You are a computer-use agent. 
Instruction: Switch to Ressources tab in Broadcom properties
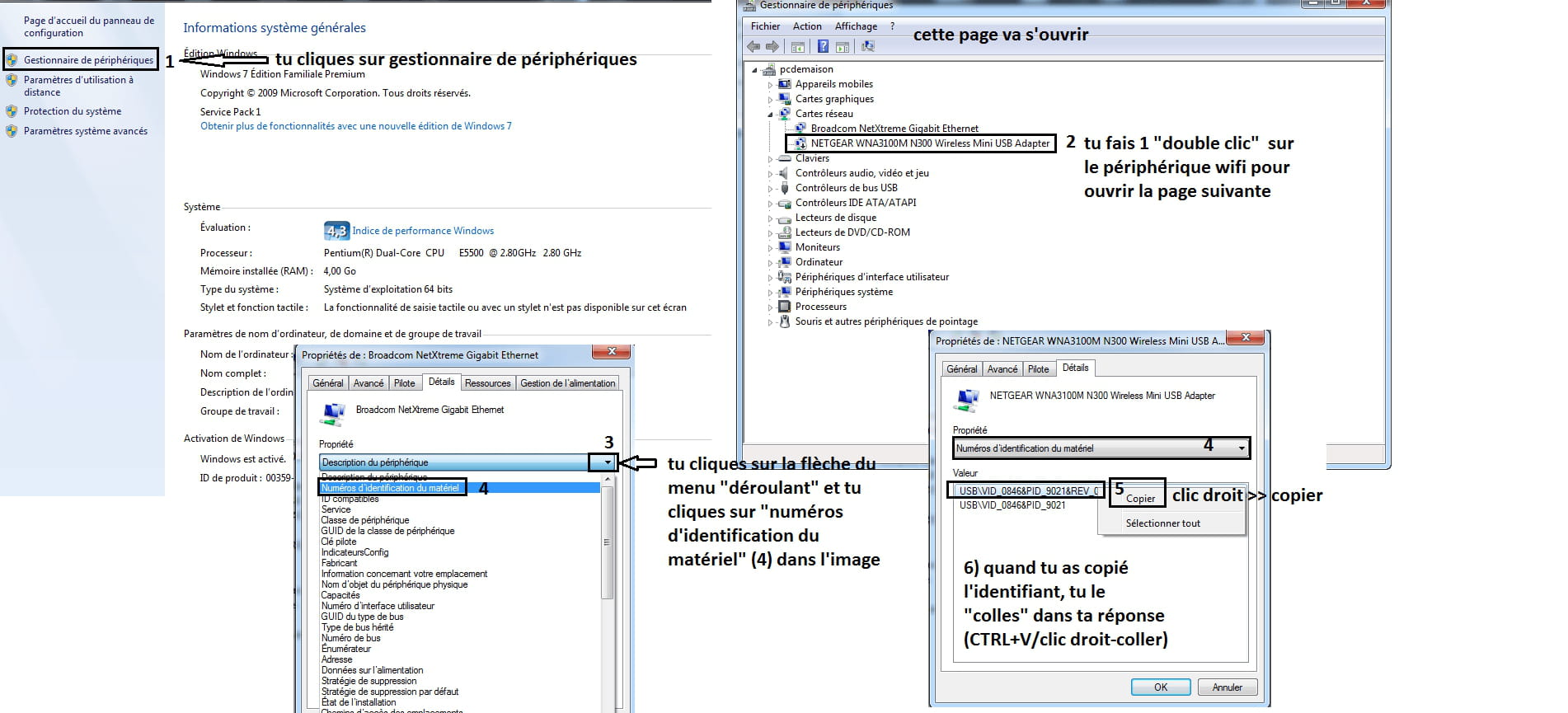click(x=487, y=383)
